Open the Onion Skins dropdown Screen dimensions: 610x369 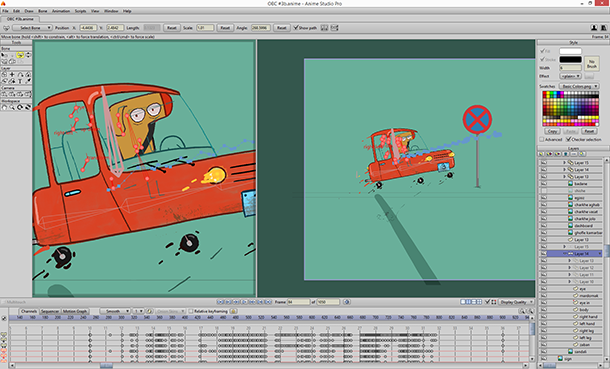point(170,311)
